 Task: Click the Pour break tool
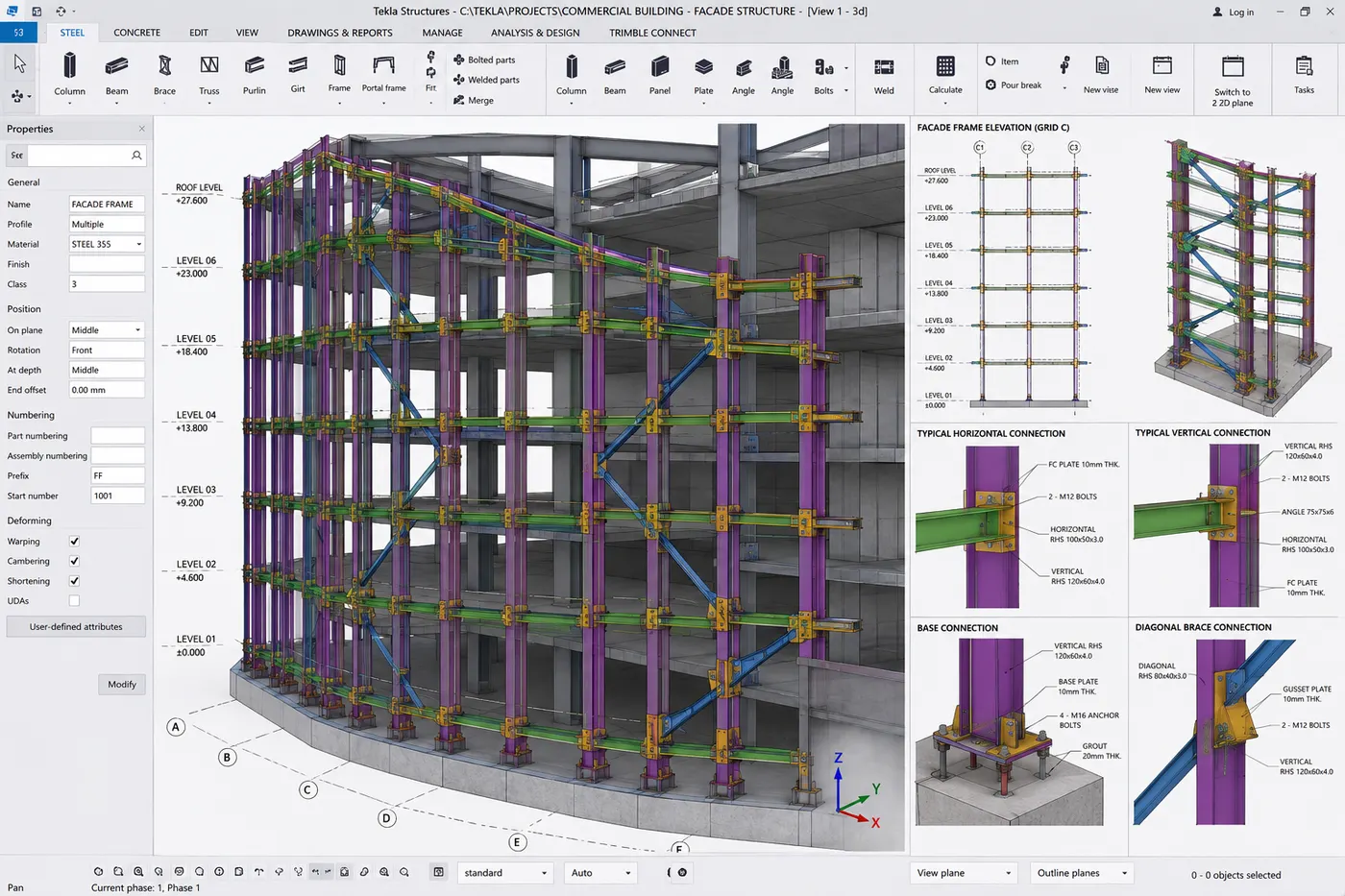(1014, 85)
